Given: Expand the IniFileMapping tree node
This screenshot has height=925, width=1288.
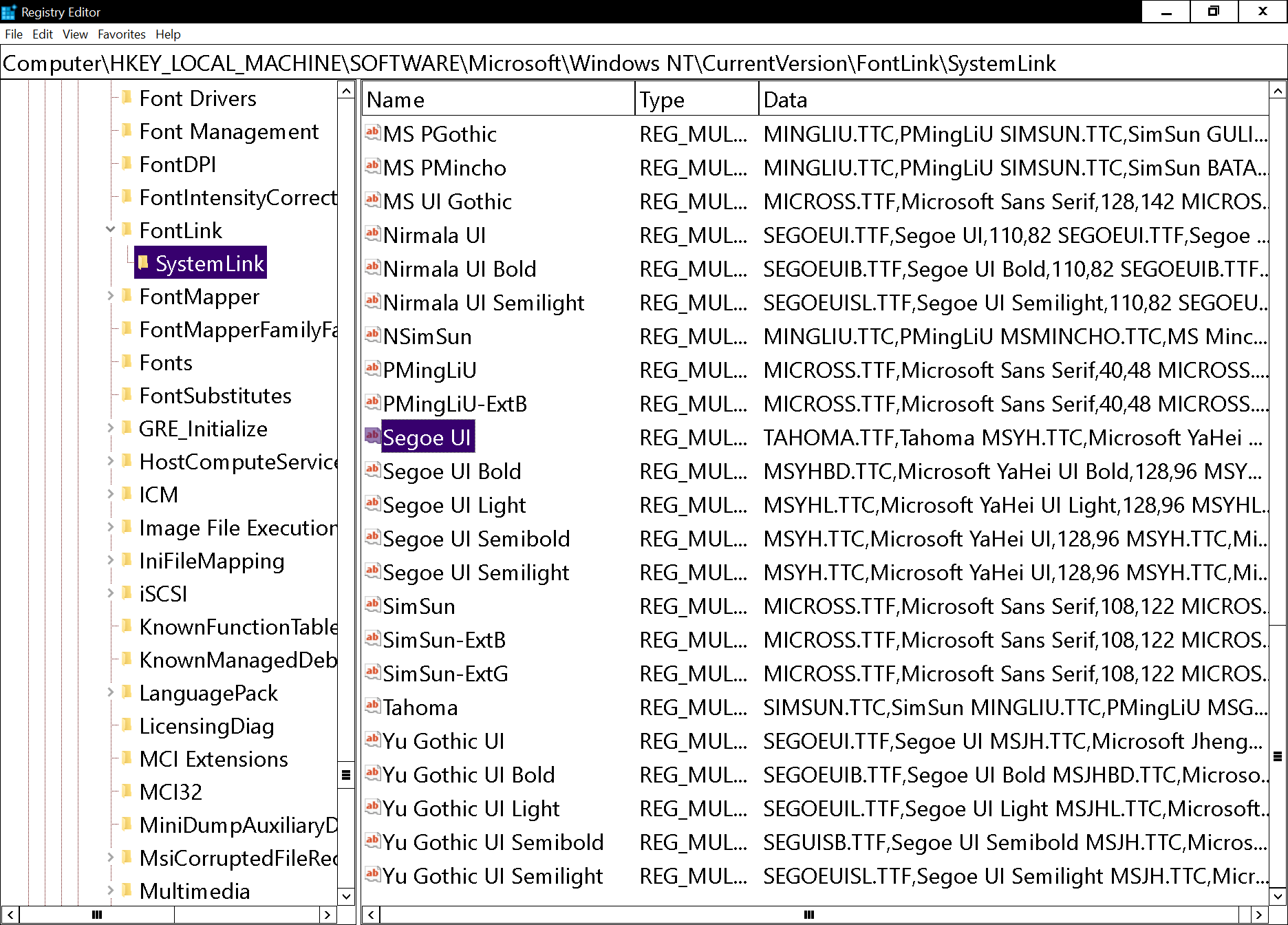Looking at the screenshot, I should [110, 560].
